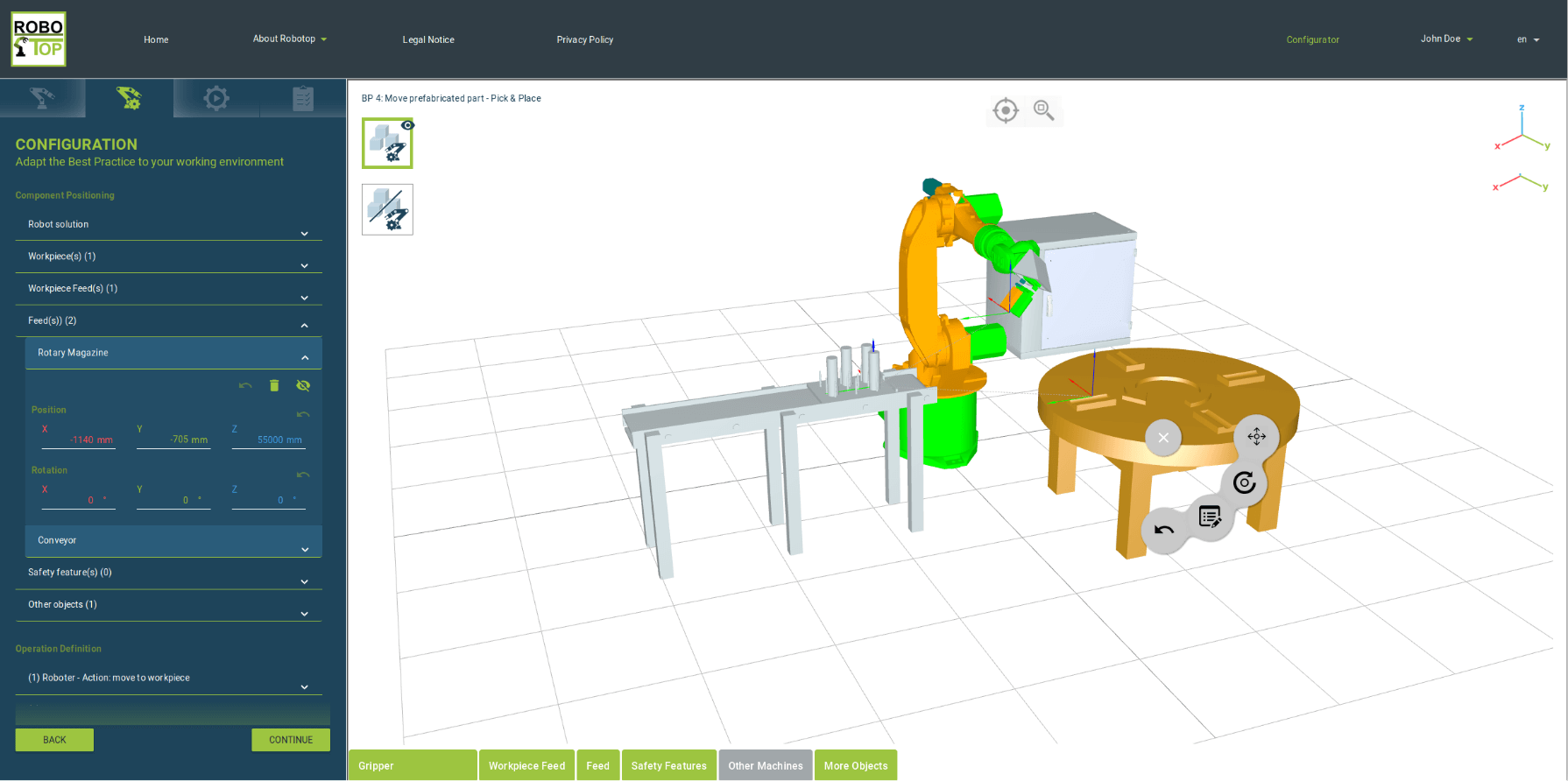Collapse the Rotary Magazine panel
The image size is (1568, 781).
(x=173, y=353)
